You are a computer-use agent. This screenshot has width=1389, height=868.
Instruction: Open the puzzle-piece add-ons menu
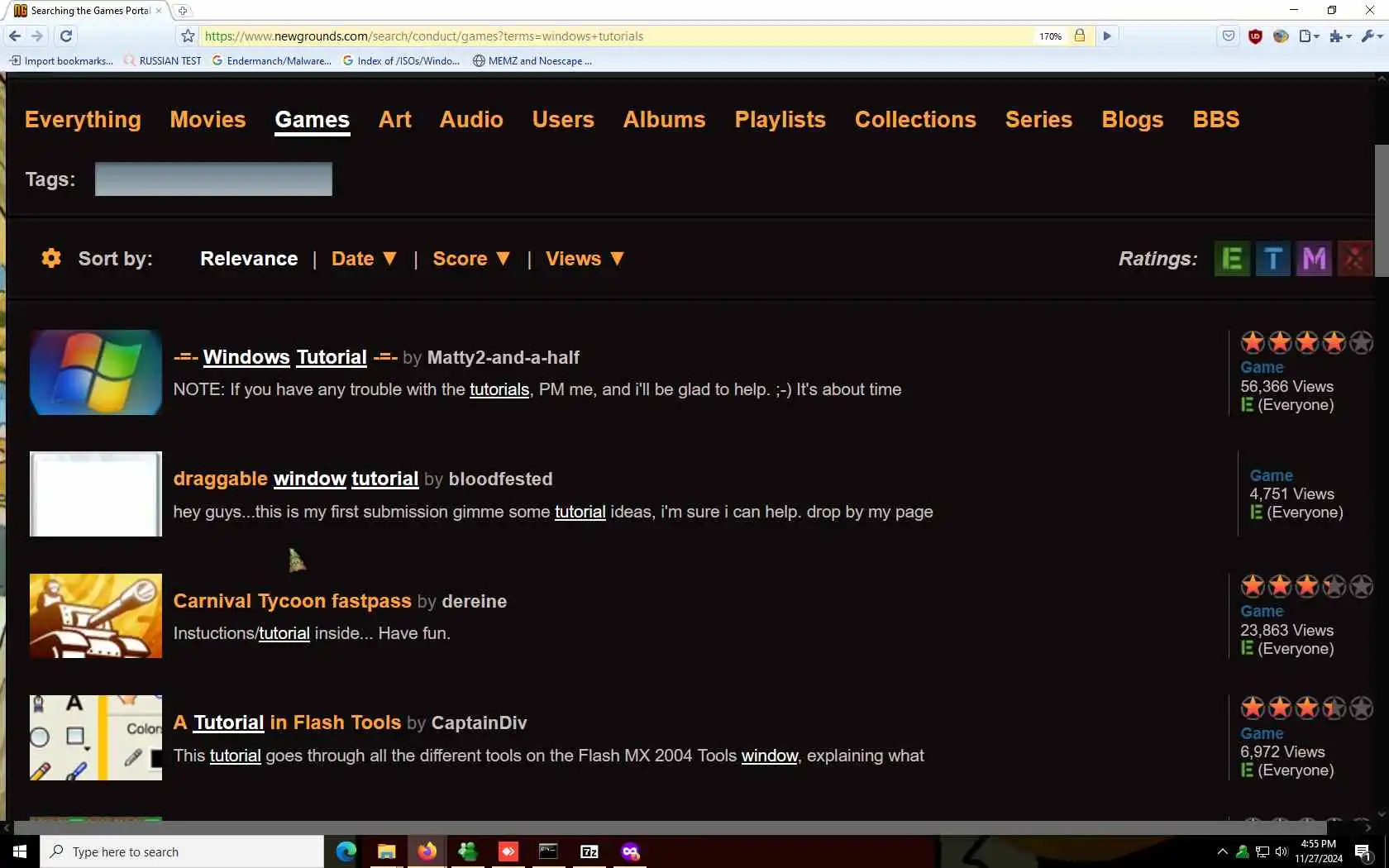pyautogui.click(x=1339, y=36)
